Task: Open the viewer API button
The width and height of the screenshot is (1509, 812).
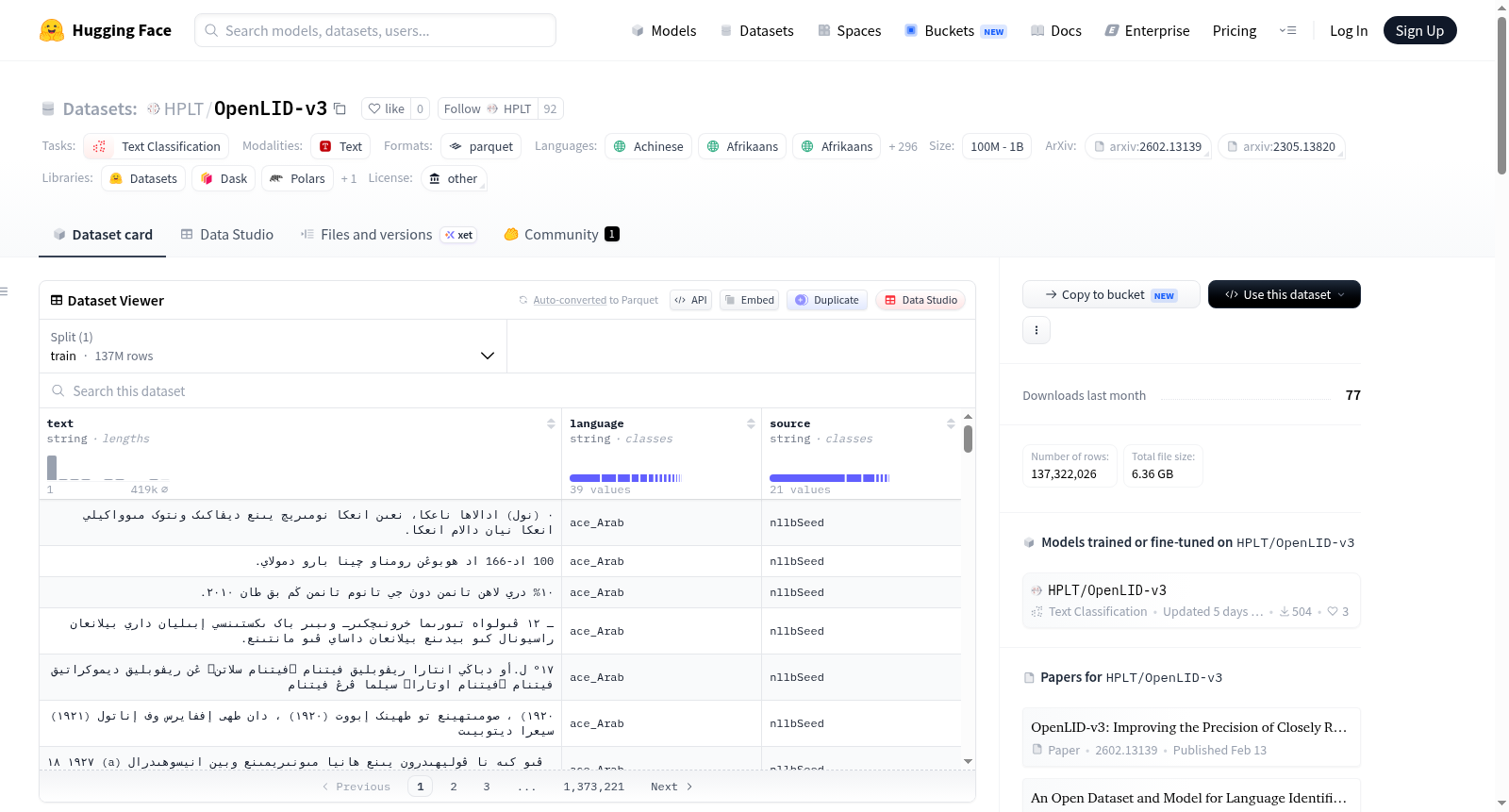Action: click(690, 300)
